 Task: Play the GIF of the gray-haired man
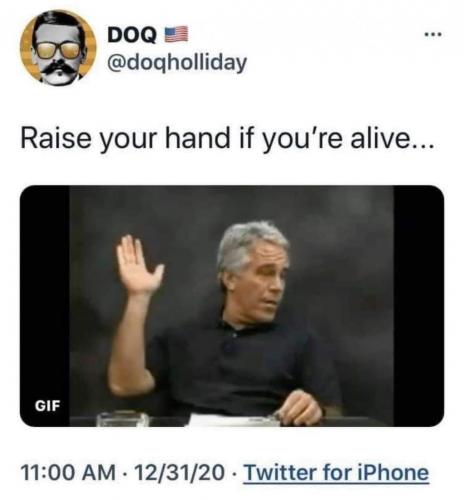[x=232, y=306]
